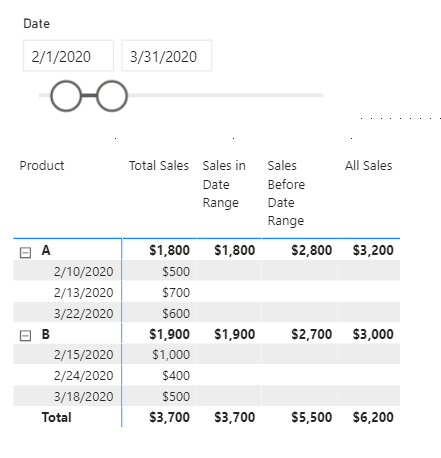
Task: Select the 3/22/2020 row
Action: point(207,313)
